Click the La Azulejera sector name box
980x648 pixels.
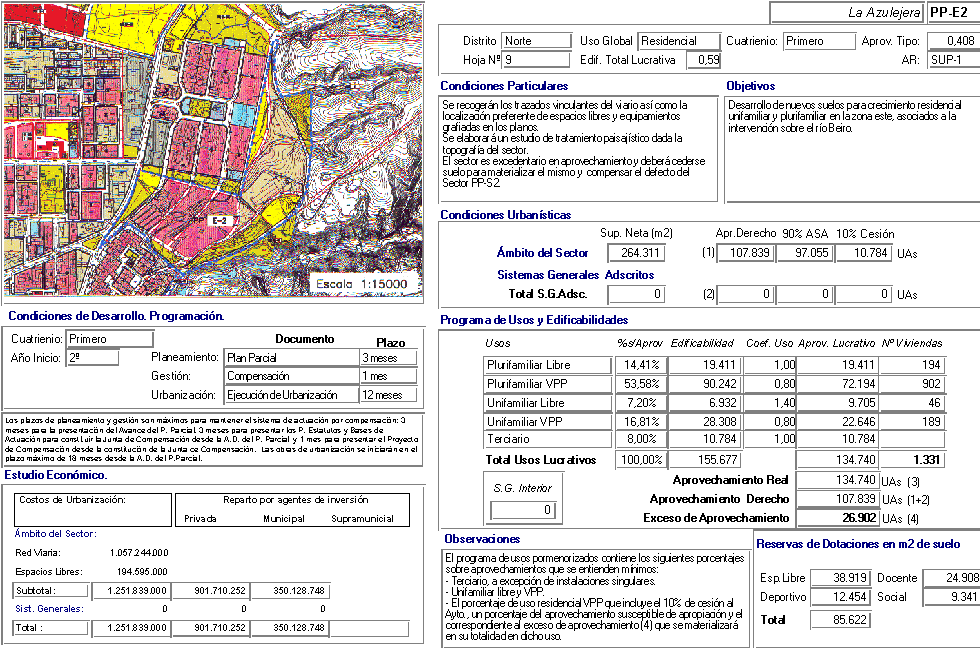click(x=845, y=13)
